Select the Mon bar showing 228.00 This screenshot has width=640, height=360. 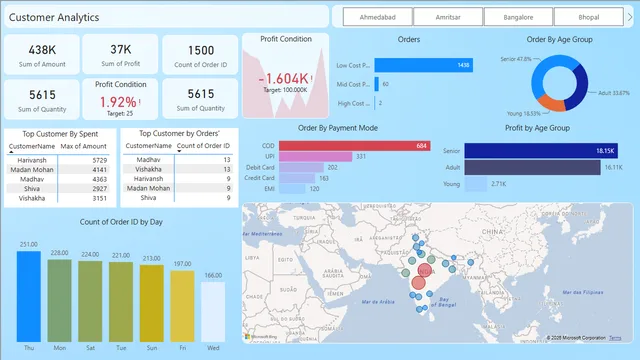tap(60, 300)
